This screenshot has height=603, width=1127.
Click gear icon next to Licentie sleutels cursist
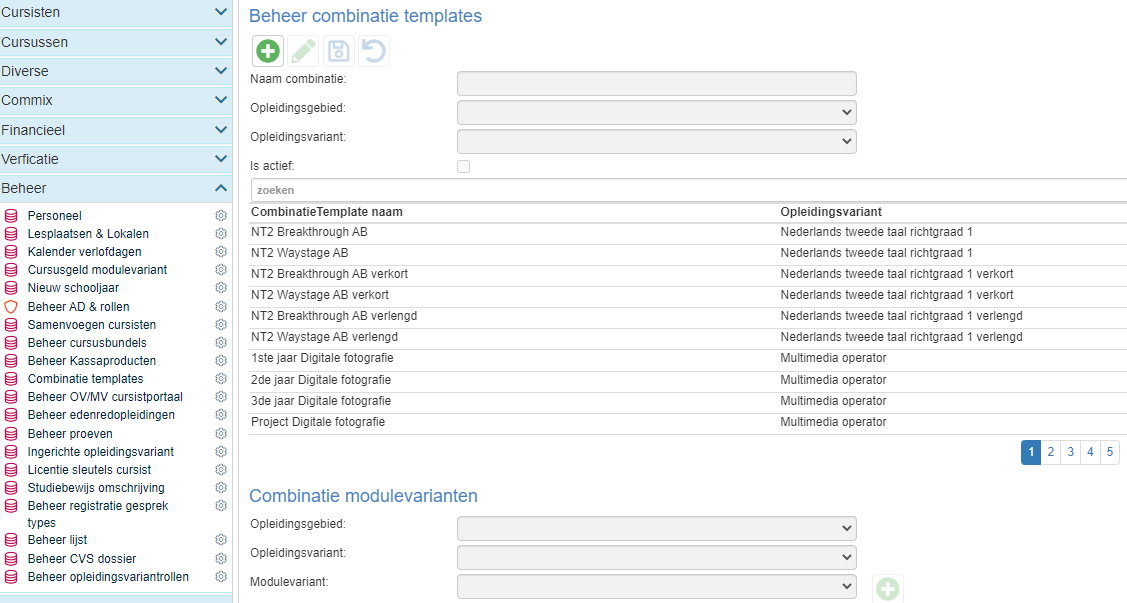pyautogui.click(x=221, y=470)
